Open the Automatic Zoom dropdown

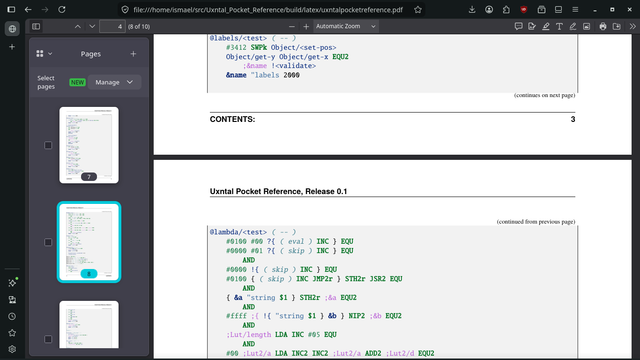pos(346,27)
